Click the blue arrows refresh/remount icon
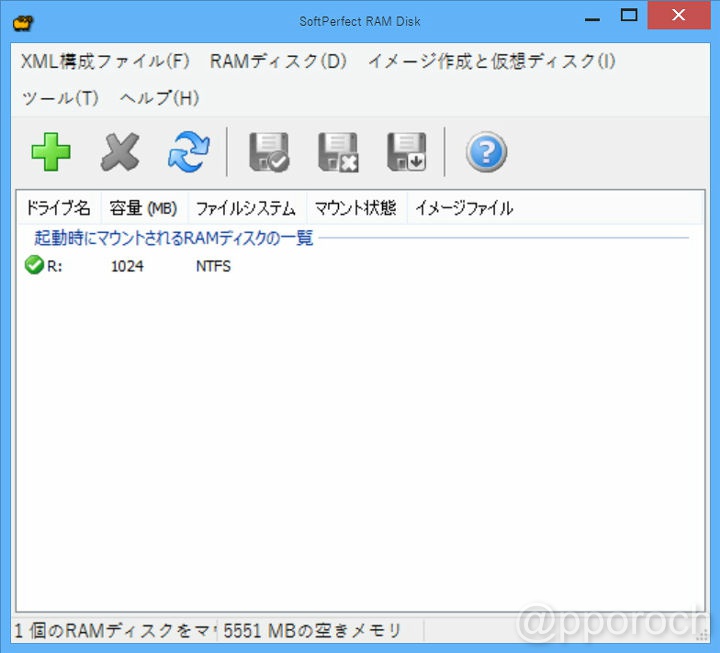This screenshot has height=653, width=720. [x=189, y=152]
